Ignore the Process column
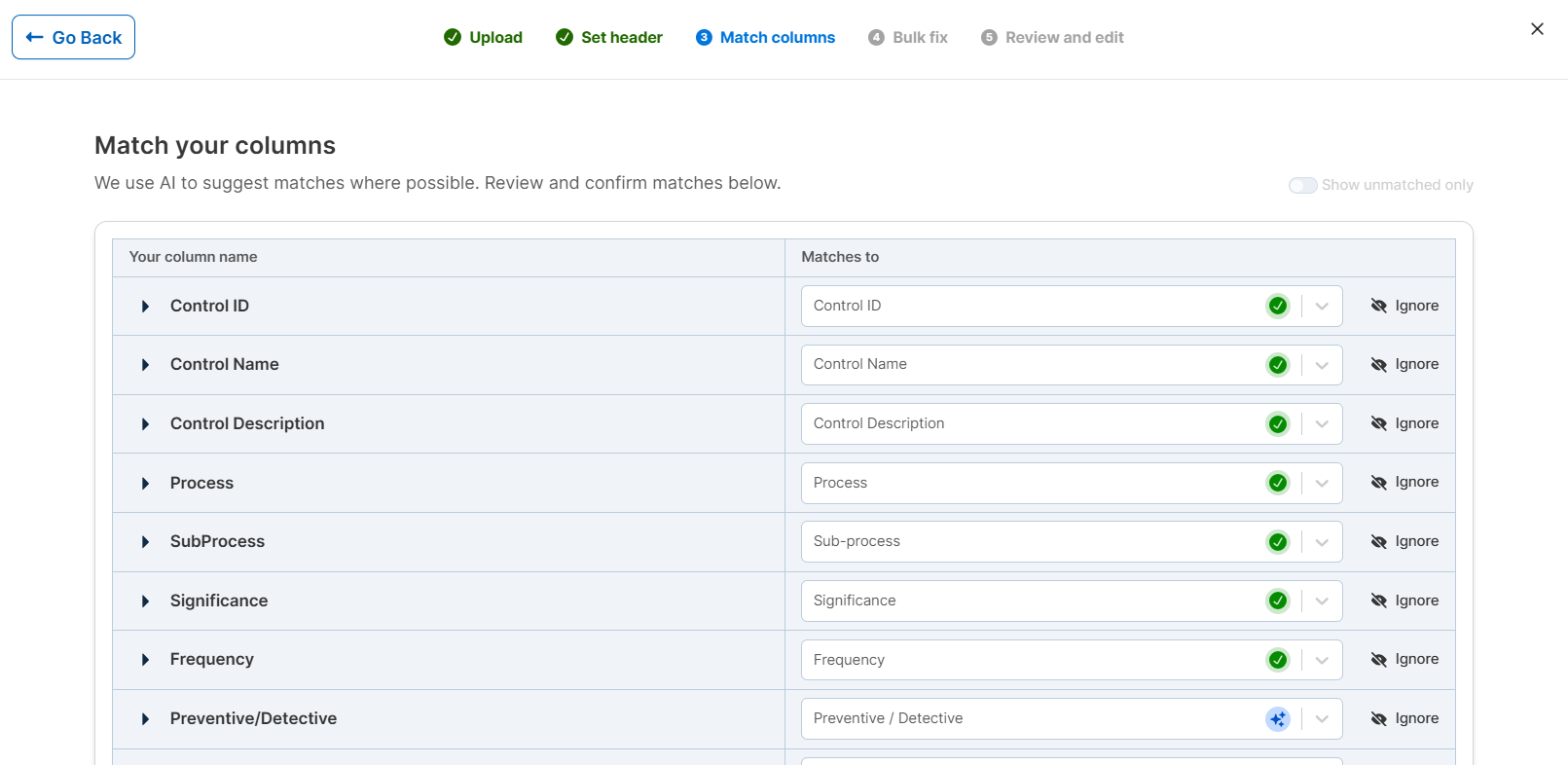This screenshot has height=765, width=1568. click(x=1404, y=482)
